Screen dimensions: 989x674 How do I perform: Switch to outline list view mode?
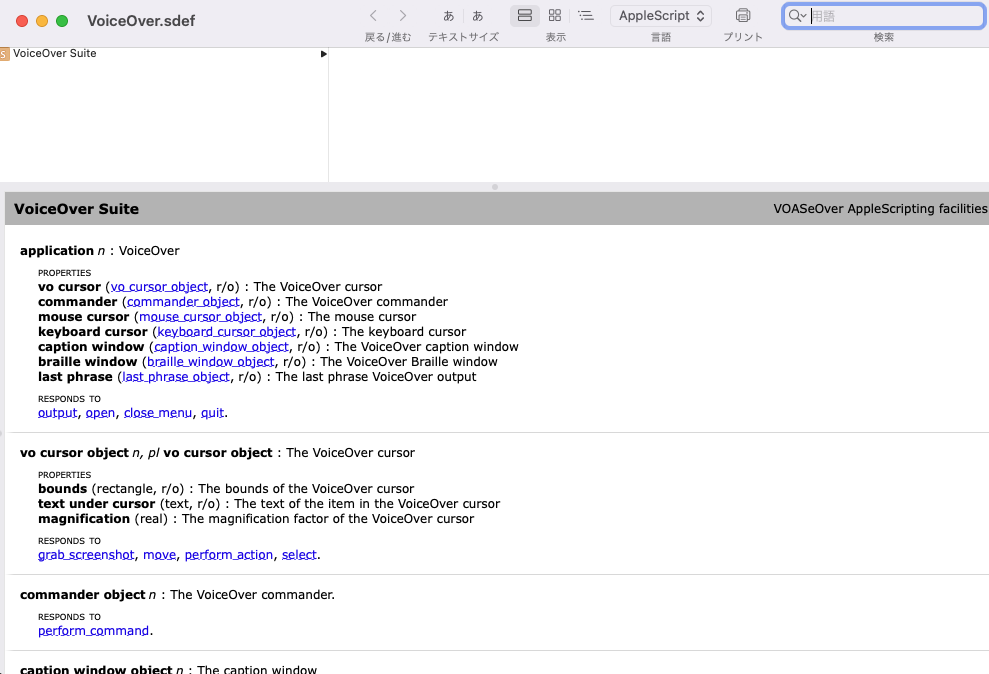coord(586,16)
